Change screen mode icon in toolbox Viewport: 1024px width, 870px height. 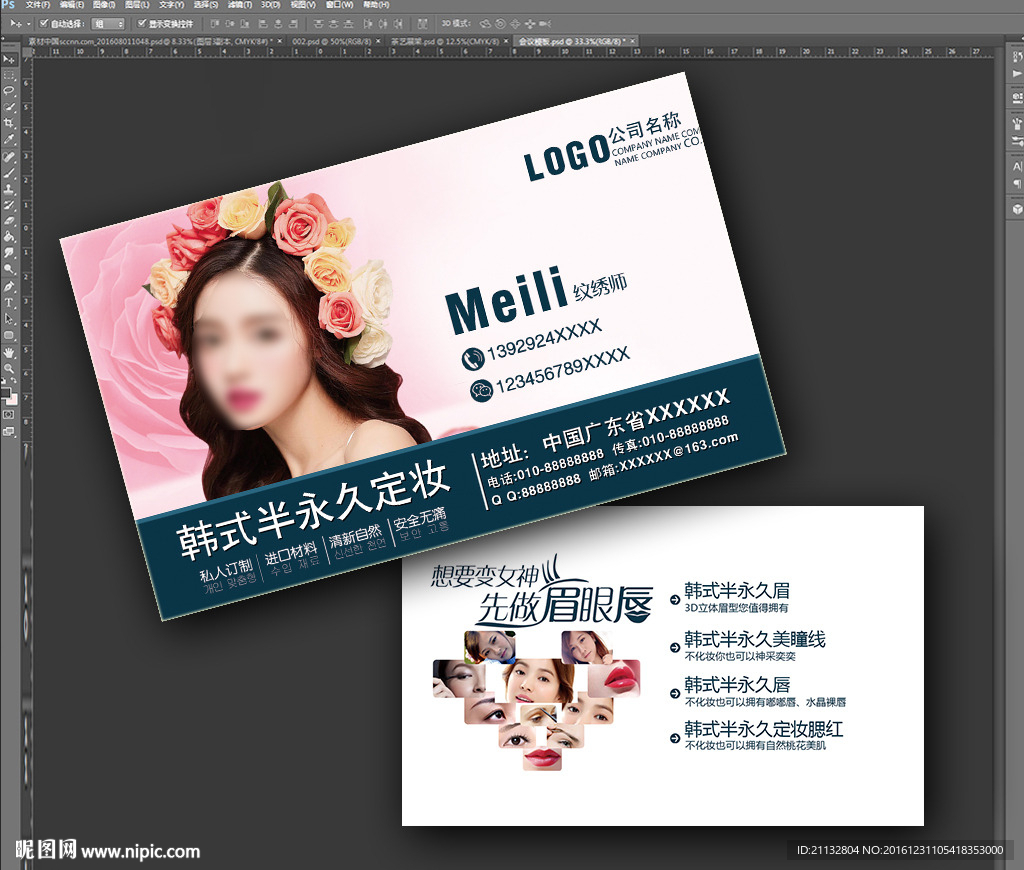8,431
